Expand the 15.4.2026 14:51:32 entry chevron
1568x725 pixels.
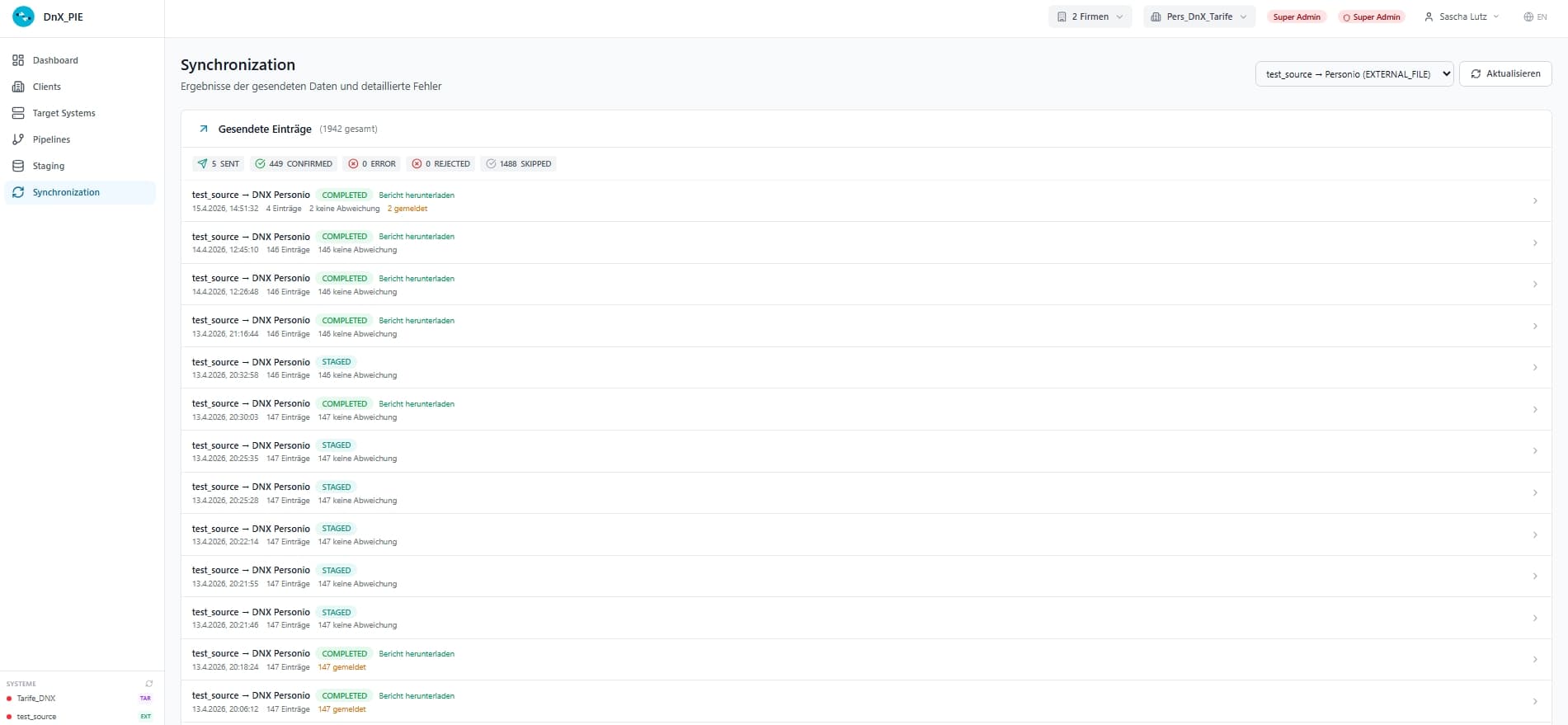point(1535,200)
